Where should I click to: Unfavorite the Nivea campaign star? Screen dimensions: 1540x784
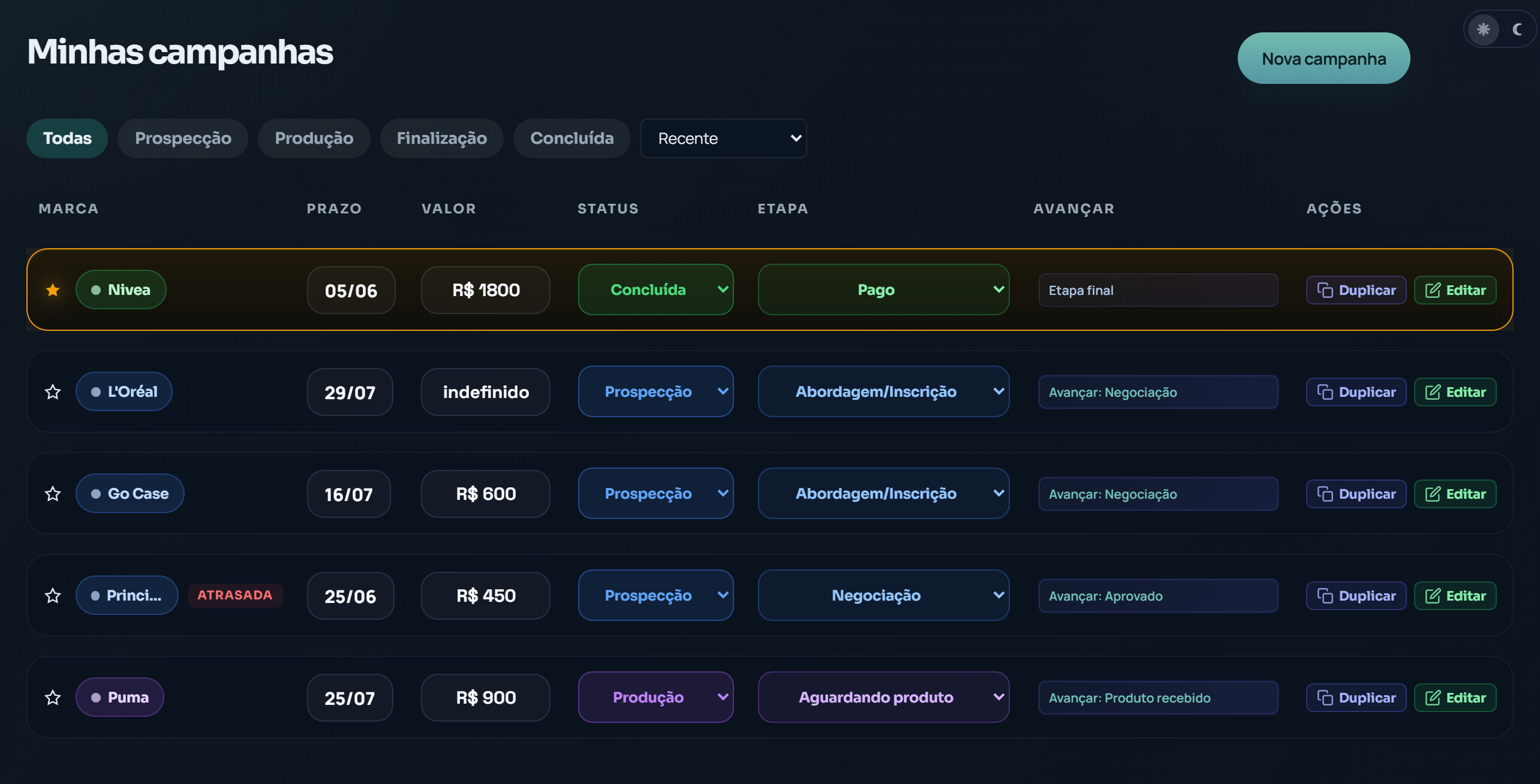click(x=53, y=290)
